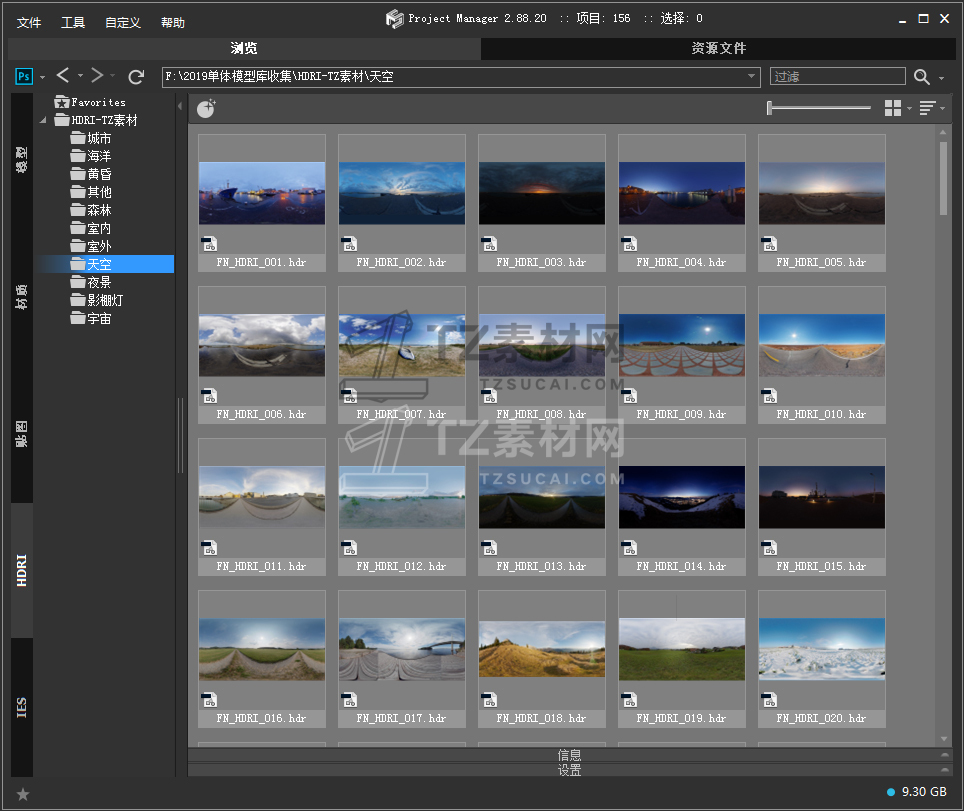Click the search magnifier icon
Image resolution: width=964 pixels, height=811 pixels.
pos(921,76)
